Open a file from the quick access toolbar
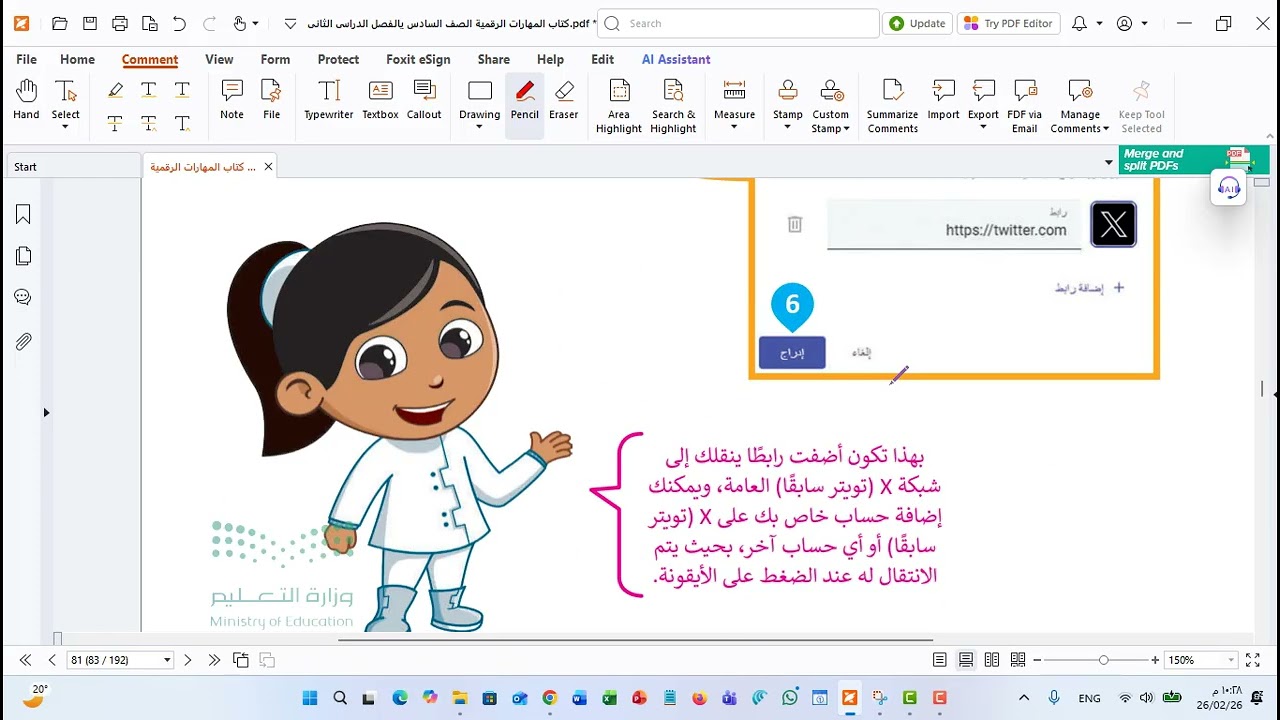 (60, 23)
